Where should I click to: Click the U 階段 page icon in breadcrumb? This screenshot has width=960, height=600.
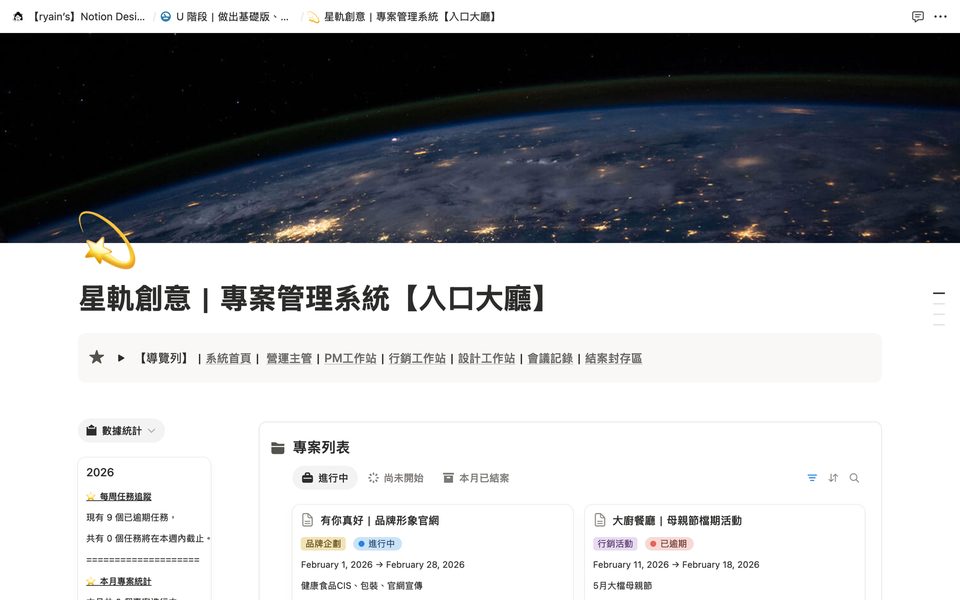[x=165, y=17]
